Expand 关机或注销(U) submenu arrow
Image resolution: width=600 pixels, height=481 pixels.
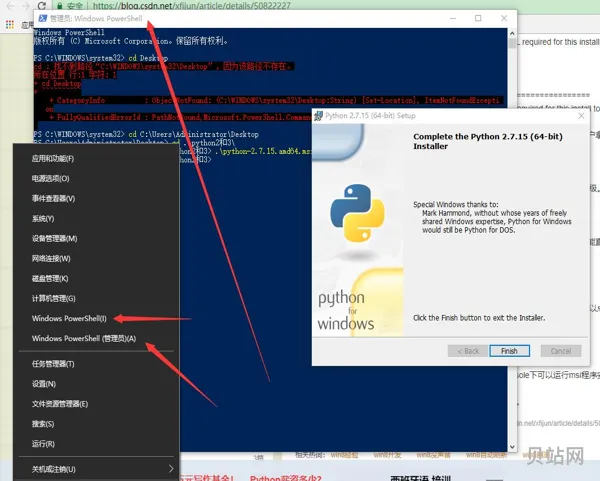coord(171,469)
